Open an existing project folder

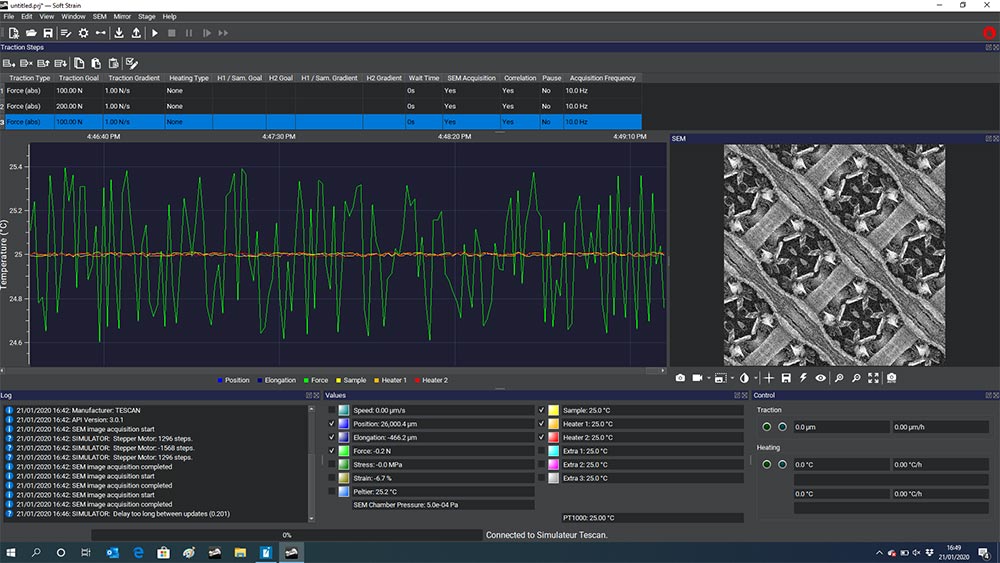tap(31, 33)
